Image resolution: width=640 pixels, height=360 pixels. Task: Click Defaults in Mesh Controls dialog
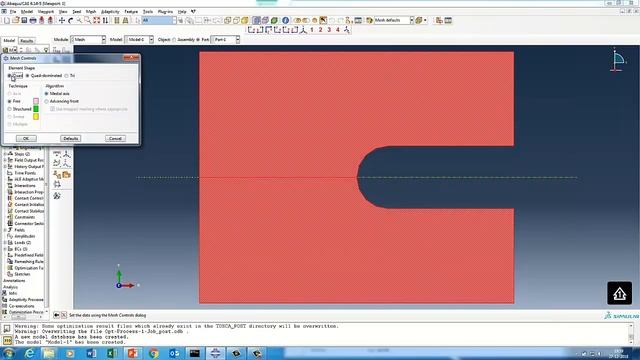(x=71, y=139)
